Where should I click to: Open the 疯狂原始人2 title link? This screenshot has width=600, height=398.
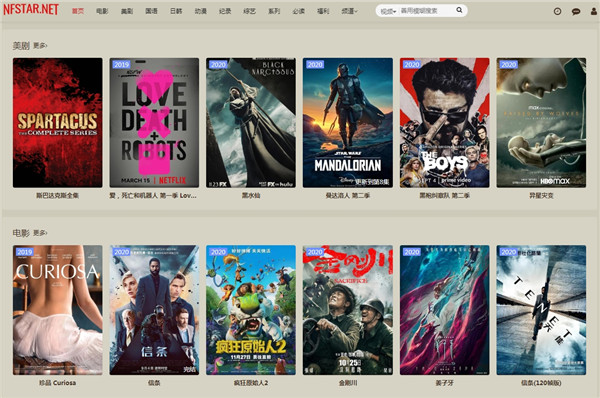(x=251, y=382)
